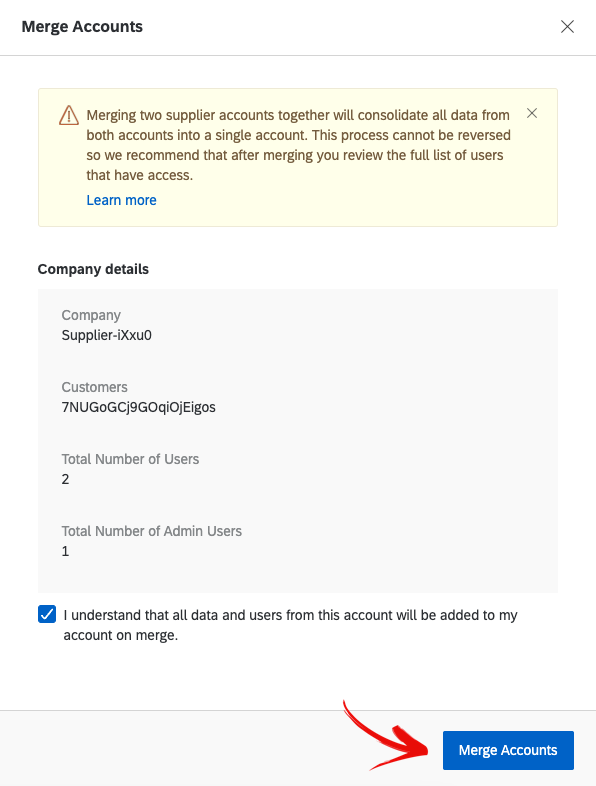
Task: Click the warning triangle icon
Action: [69, 115]
